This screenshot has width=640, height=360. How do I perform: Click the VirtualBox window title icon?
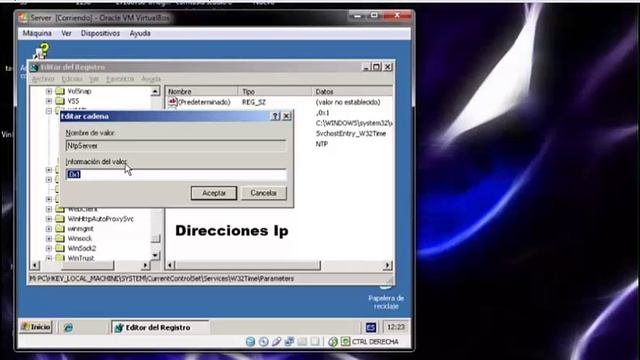click(x=23, y=18)
